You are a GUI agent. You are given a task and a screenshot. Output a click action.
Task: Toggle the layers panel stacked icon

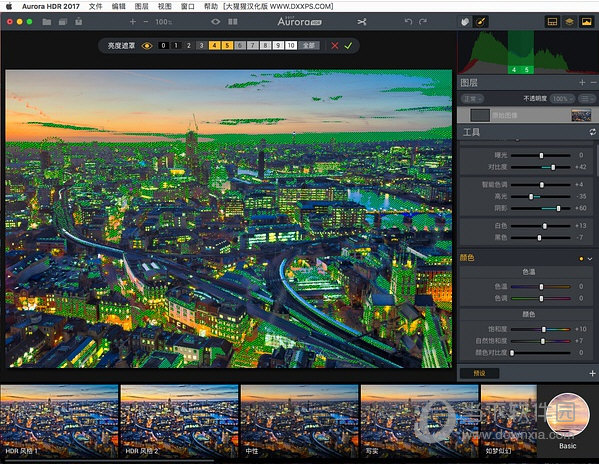[570, 22]
